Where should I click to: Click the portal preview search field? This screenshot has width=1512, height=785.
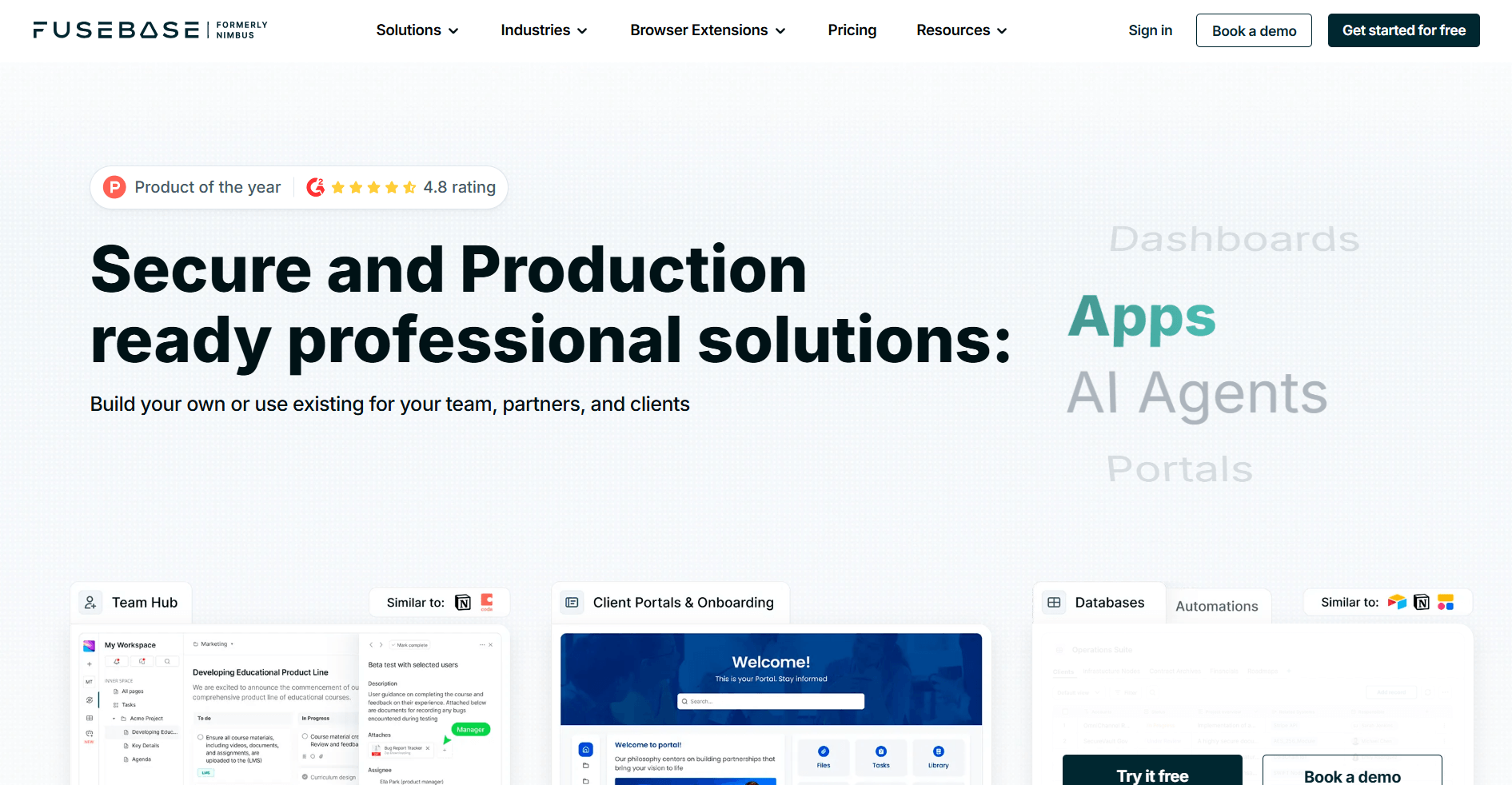pyautogui.click(x=771, y=701)
